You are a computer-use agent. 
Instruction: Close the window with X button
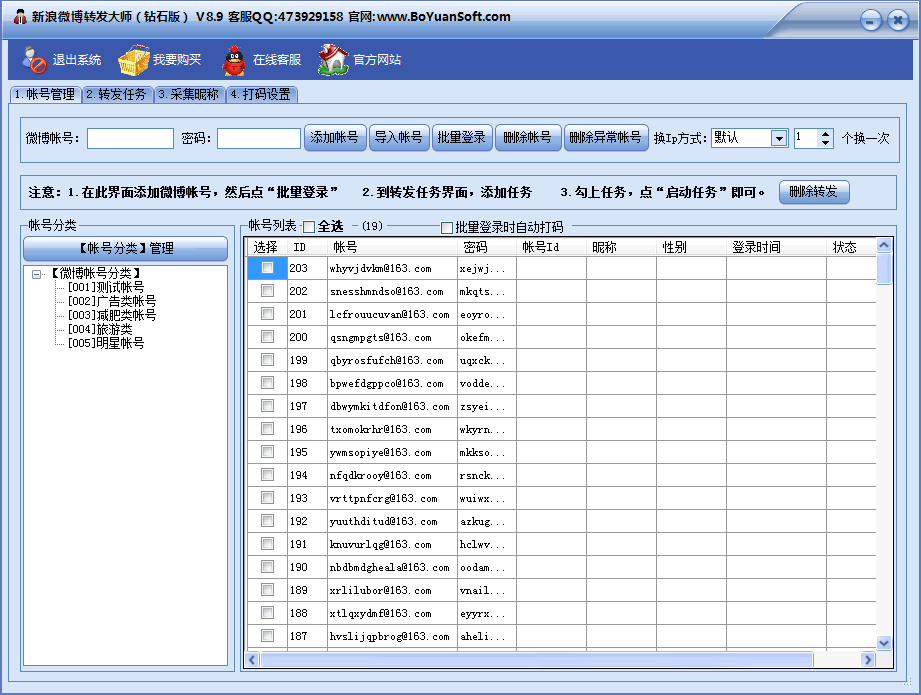898,21
